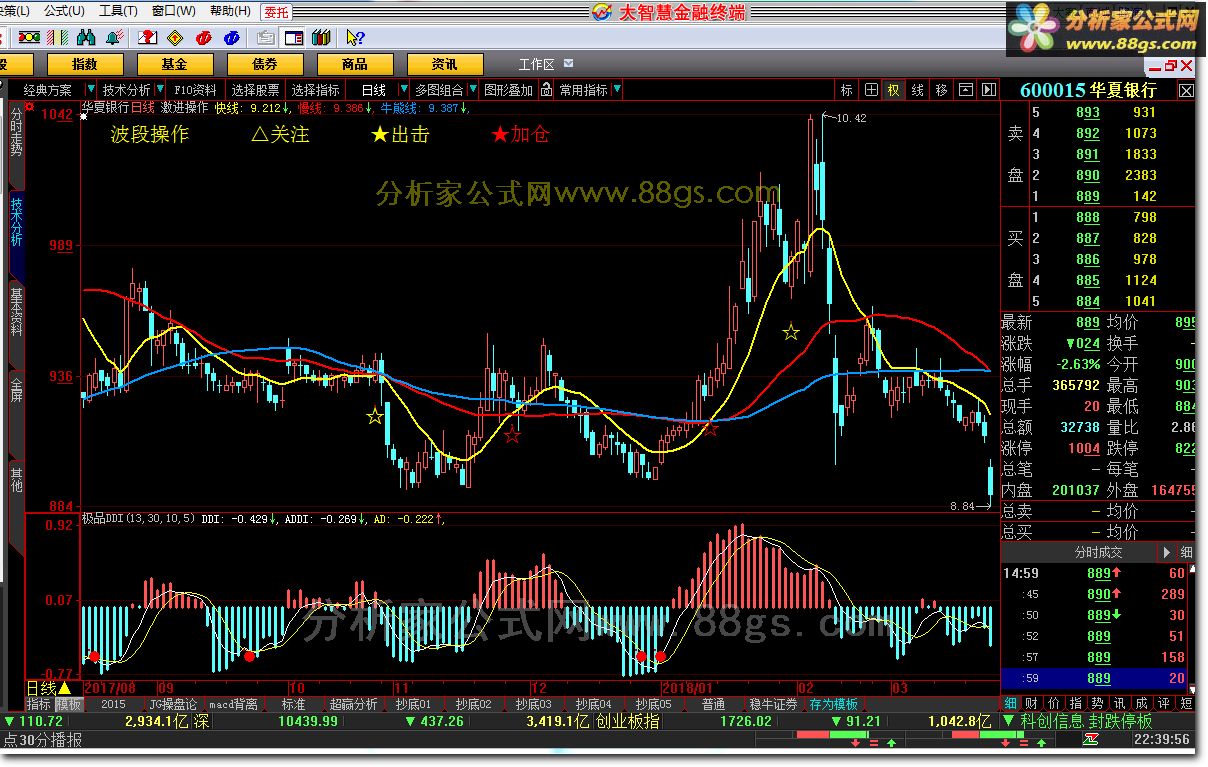
Task: Click the 存为模板 tab
Action: coord(834,705)
